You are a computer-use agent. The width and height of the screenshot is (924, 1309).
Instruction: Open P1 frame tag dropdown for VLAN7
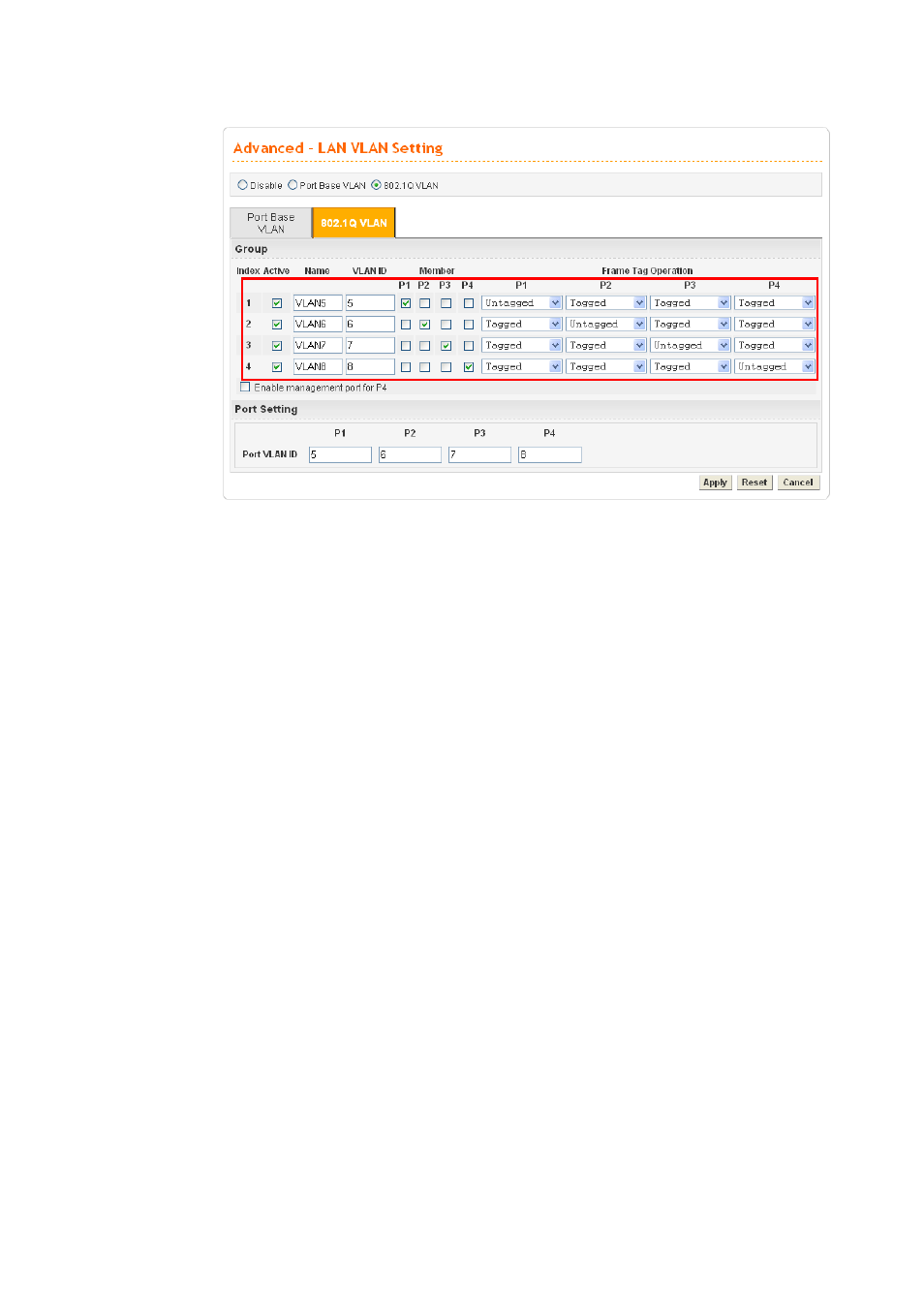point(522,346)
